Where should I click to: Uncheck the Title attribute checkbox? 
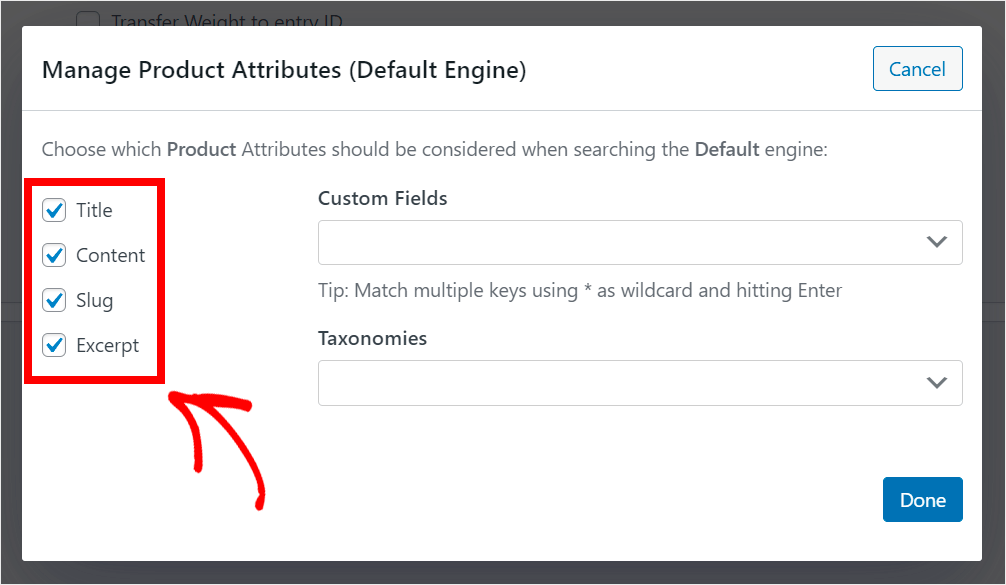[x=54, y=211]
